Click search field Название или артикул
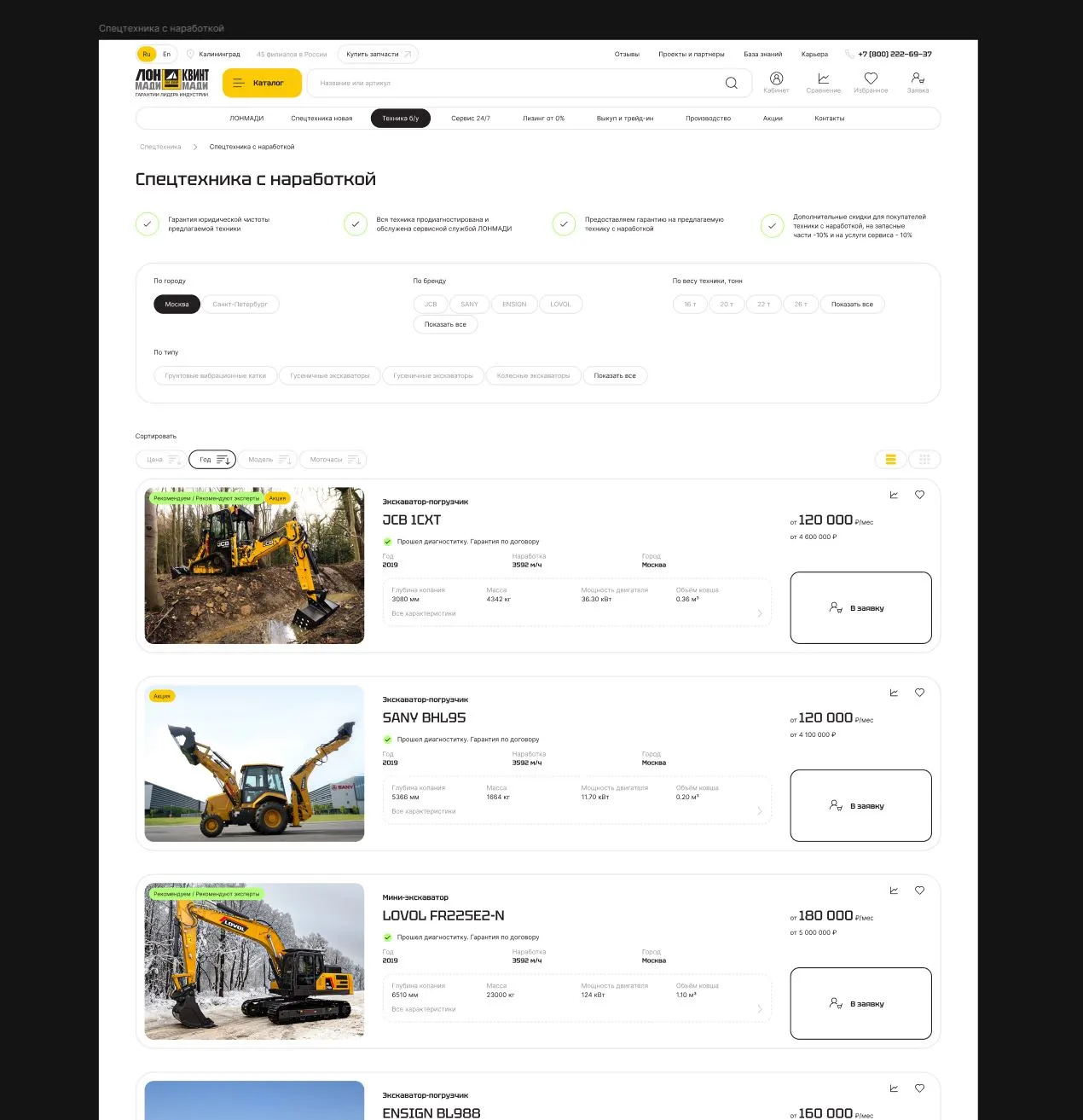Image resolution: width=1083 pixels, height=1120 pixels. click(x=530, y=83)
